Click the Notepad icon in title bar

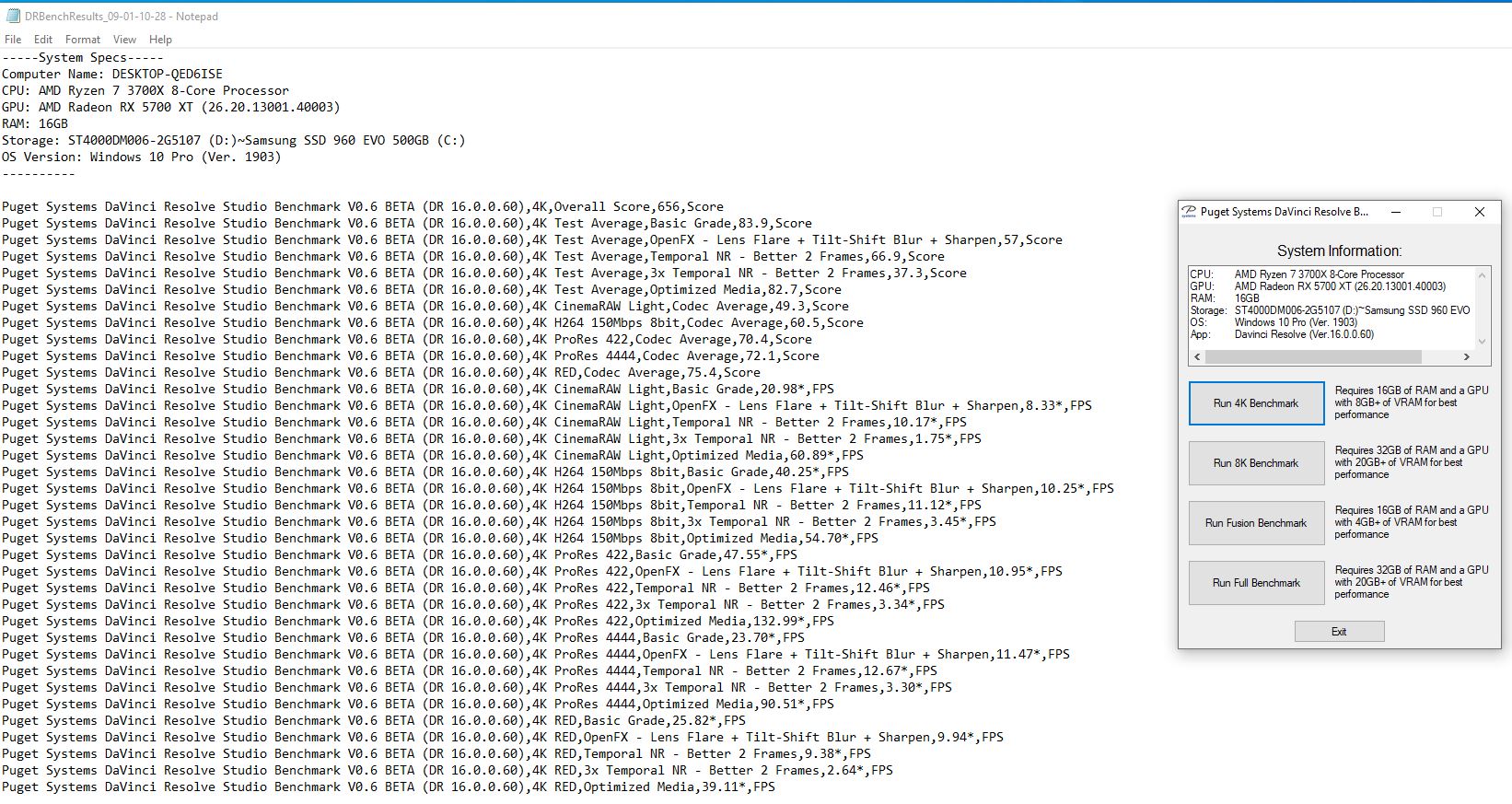pos(13,17)
